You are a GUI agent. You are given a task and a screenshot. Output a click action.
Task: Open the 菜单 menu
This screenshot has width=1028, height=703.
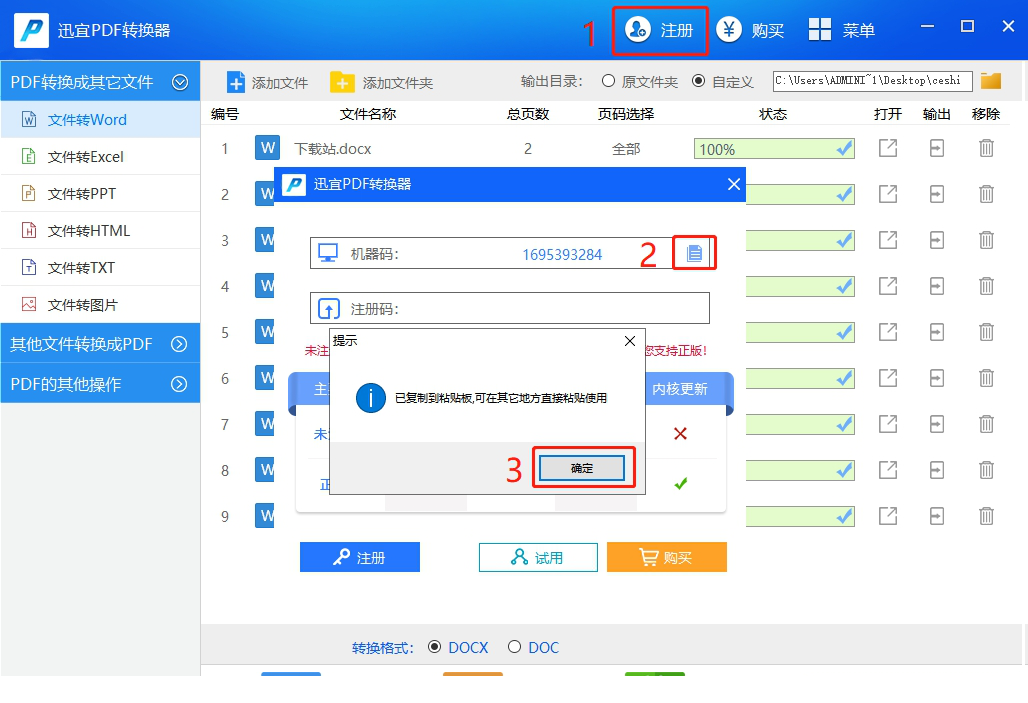tap(843, 29)
